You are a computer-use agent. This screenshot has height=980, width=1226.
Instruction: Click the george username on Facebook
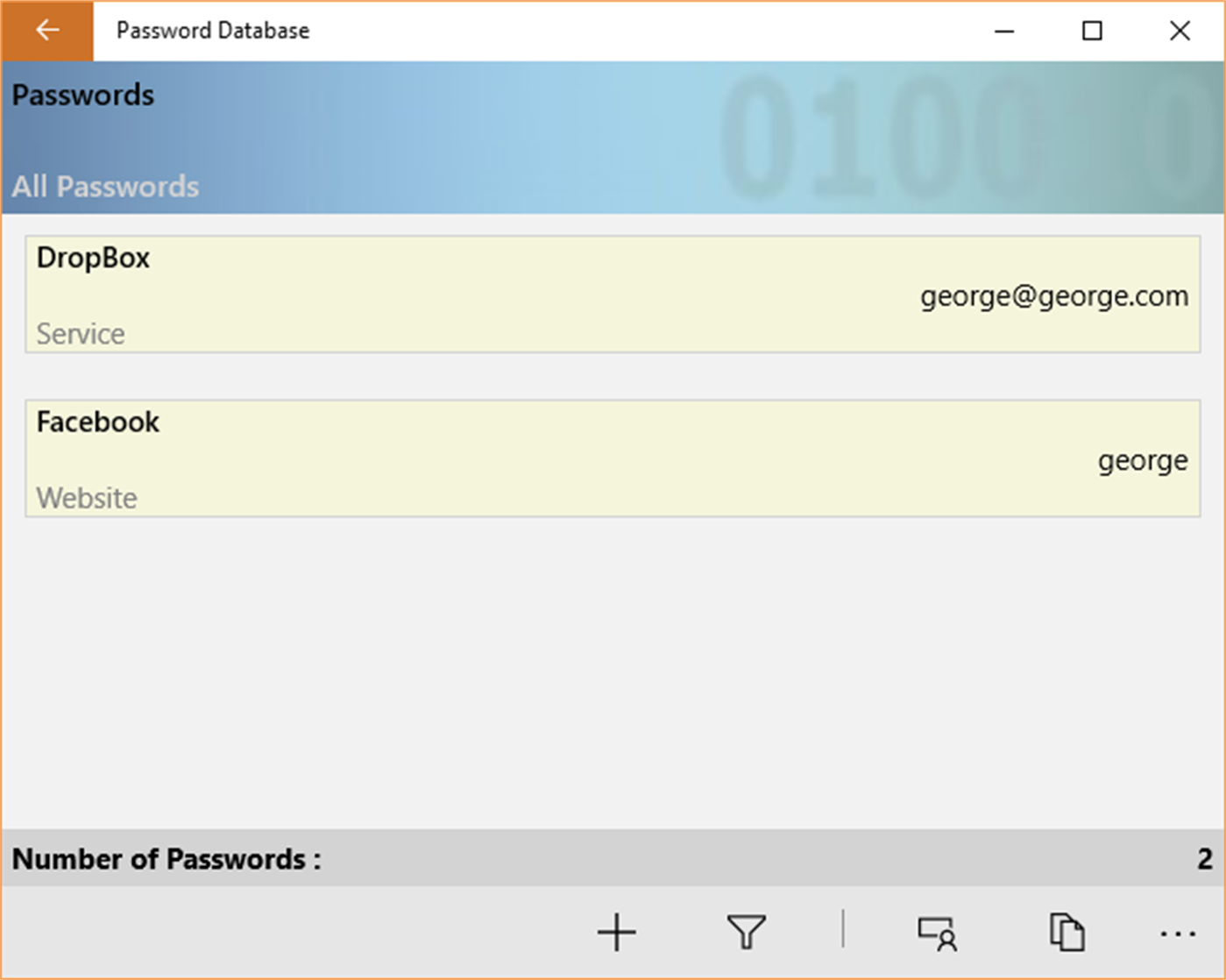pos(1142,460)
